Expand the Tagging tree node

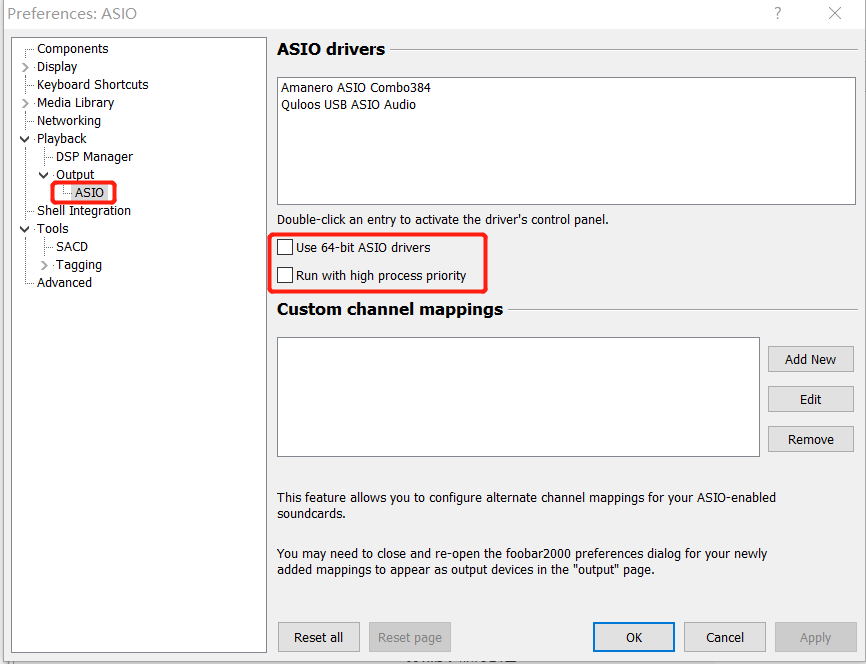pyautogui.click(x=44, y=265)
